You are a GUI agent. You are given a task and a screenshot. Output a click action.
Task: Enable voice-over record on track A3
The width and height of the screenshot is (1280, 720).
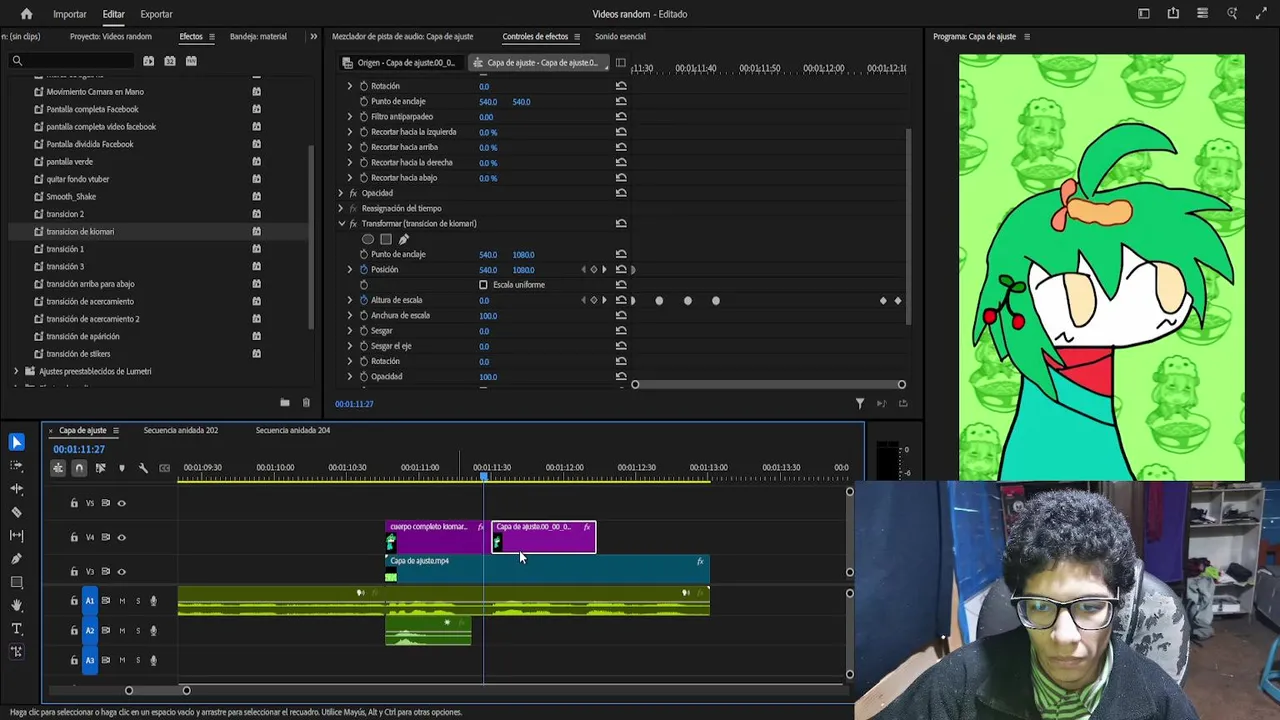[x=153, y=660]
